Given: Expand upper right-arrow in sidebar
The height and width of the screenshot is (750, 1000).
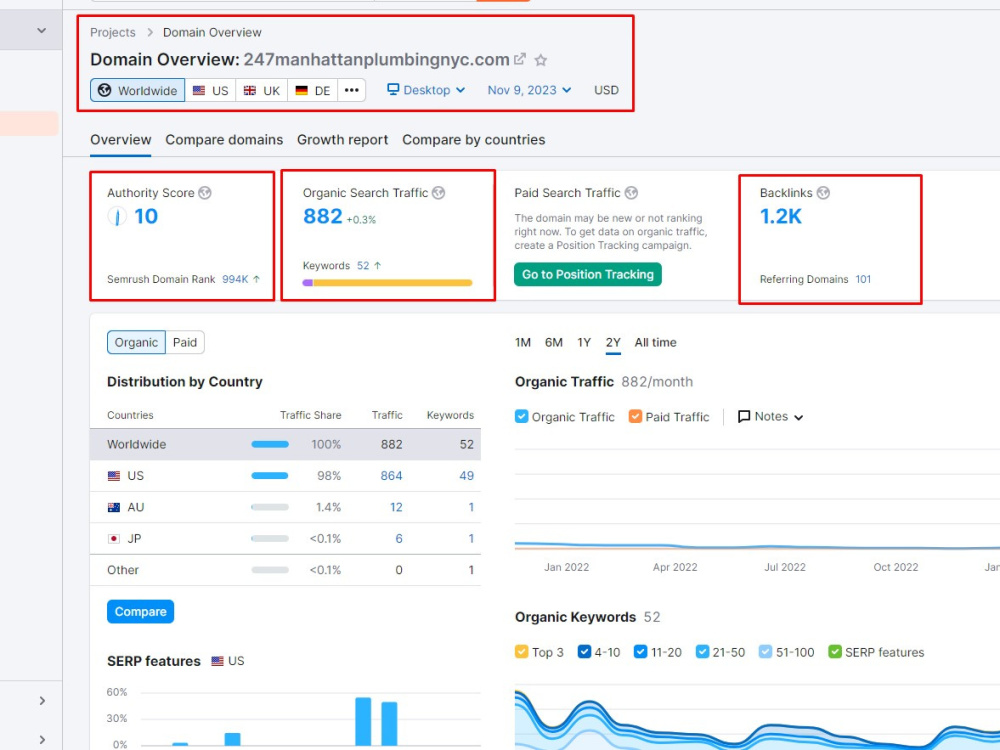Looking at the screenshot, I should point(42,700).
